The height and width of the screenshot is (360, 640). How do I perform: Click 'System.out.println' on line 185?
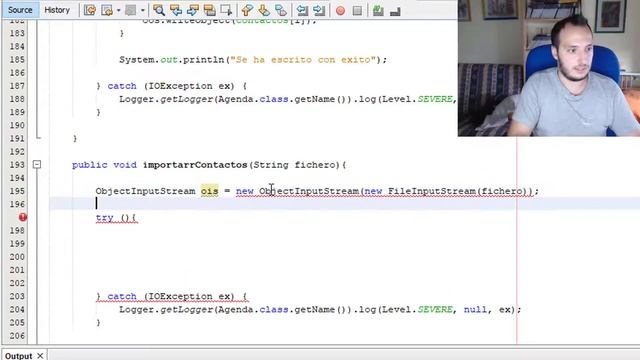171,60
